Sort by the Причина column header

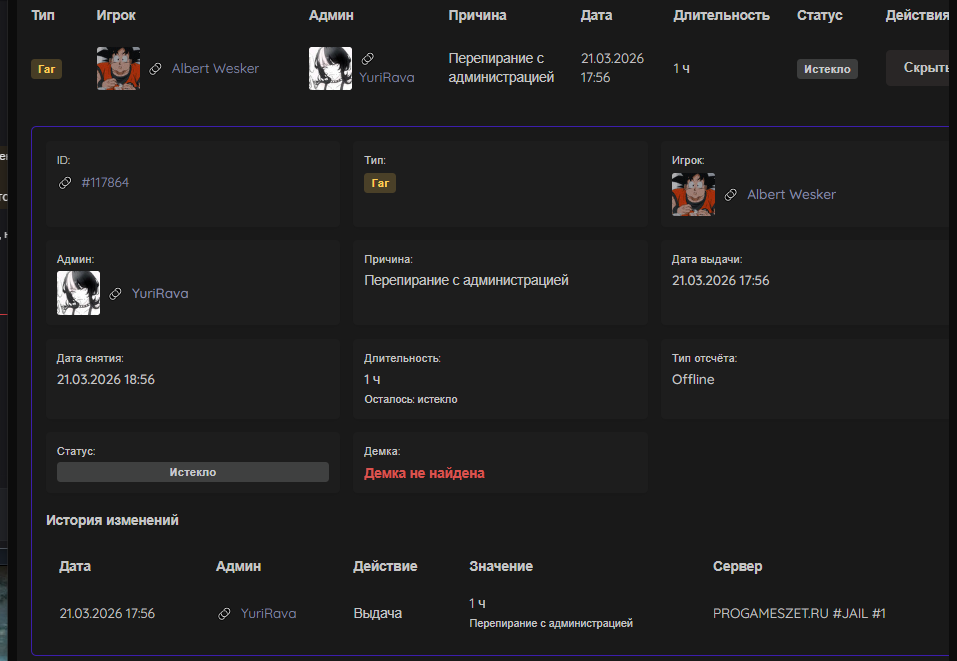[477, 16]
